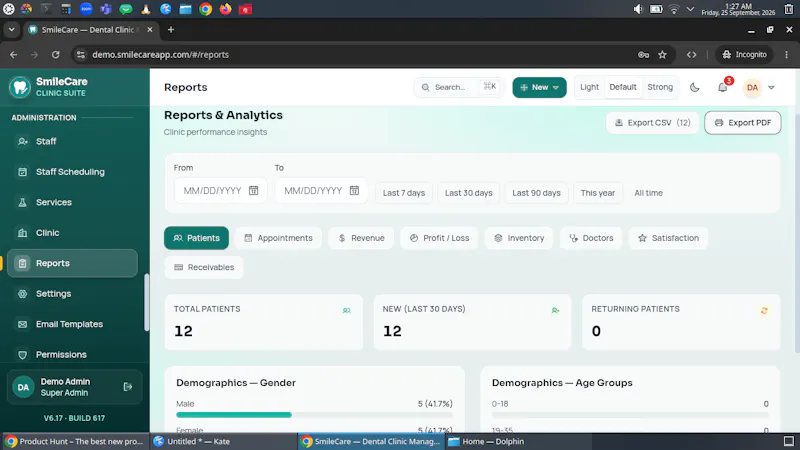Switch to the Revenue report tab
Image resolution: width=800 pixels, height=450 pixels.
tap(361, 238)
